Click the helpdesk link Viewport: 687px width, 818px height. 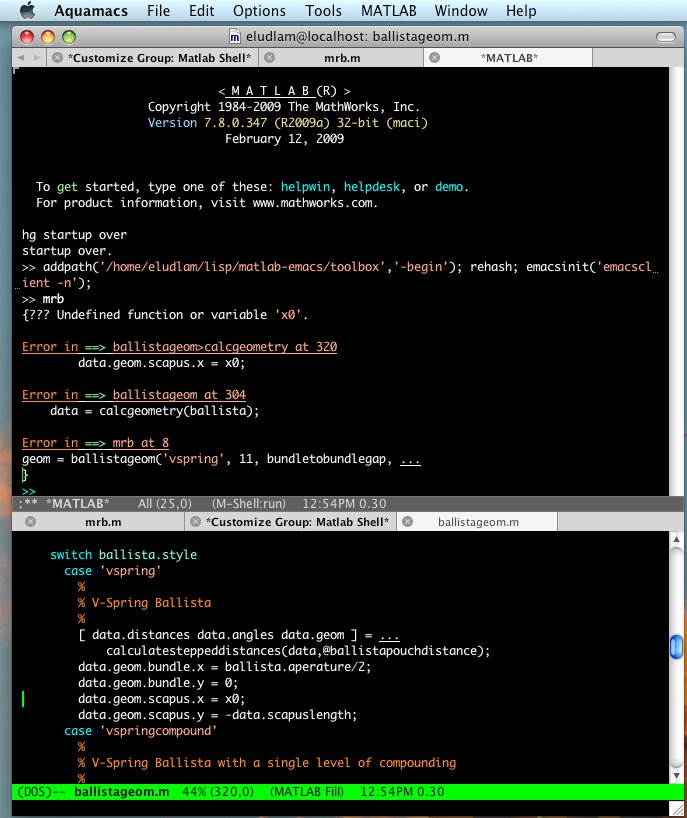pos(378,187)
